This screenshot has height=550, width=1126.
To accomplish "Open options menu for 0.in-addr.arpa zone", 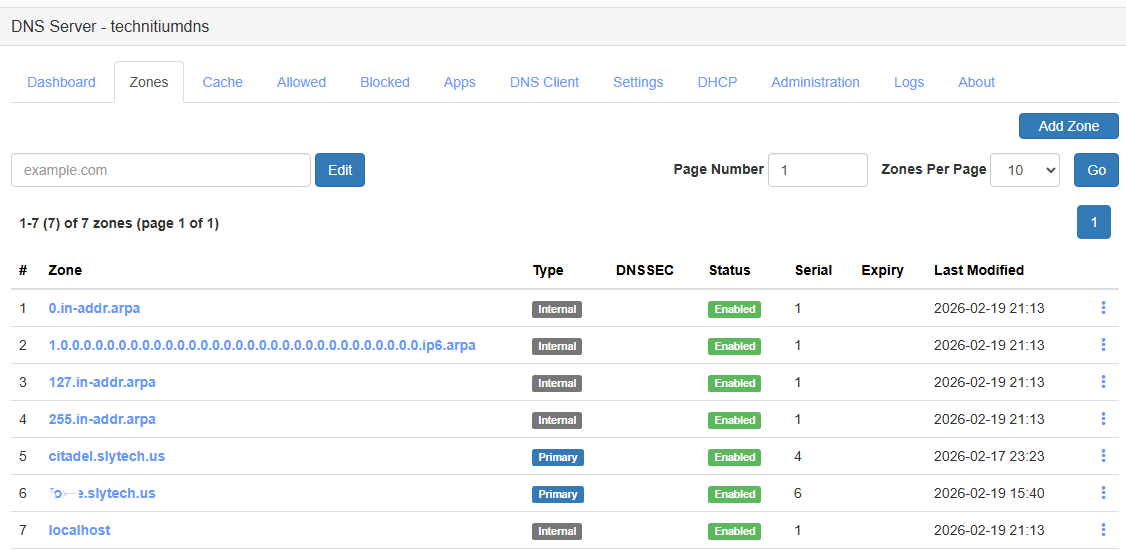I will (x=1103, y=308).
